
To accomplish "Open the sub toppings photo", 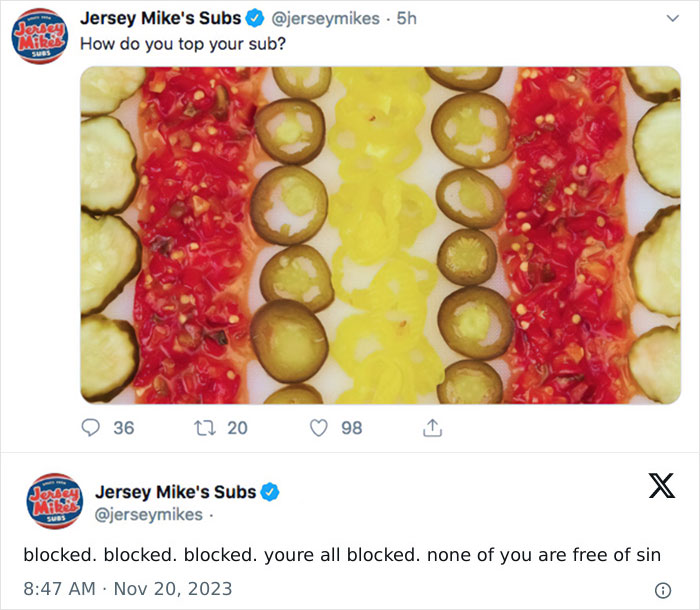I will [x=380, y=235].
